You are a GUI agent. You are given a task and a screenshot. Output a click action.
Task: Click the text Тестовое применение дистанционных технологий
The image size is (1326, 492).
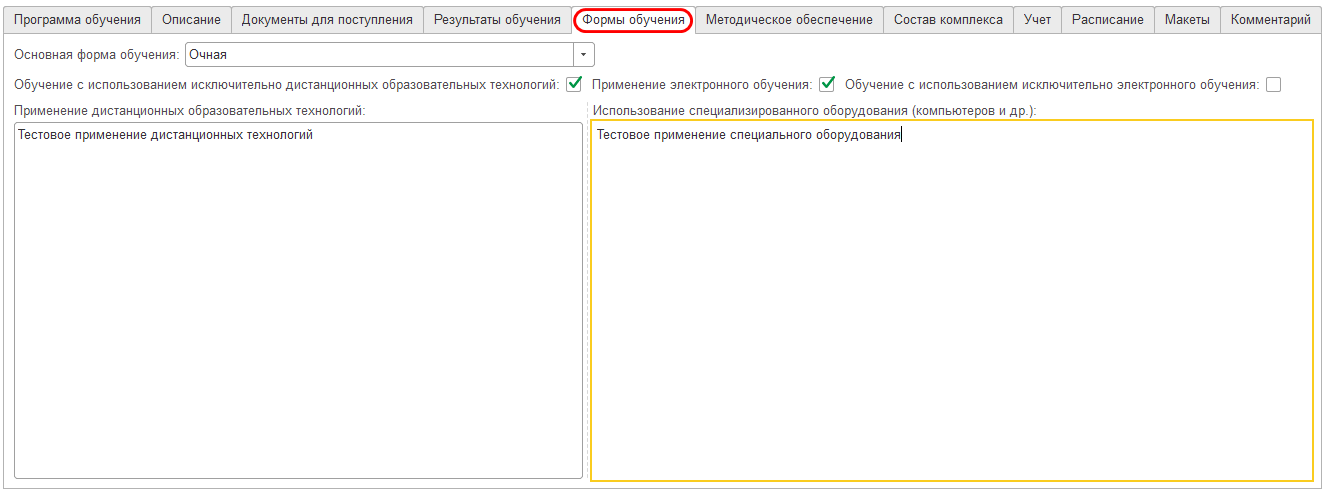pos(165,135)
